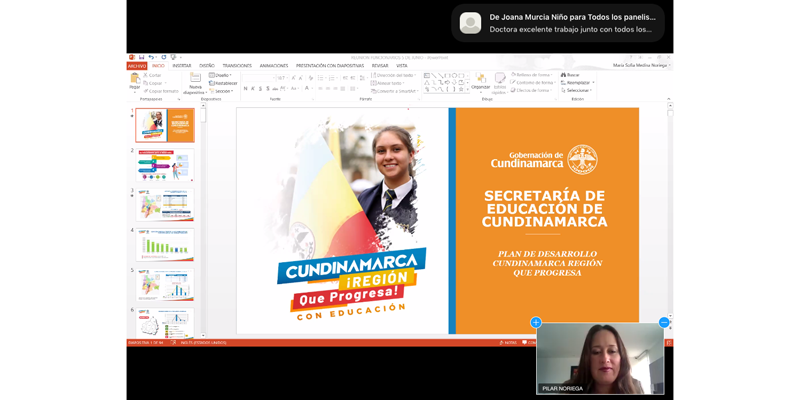
Task: Open PRESENTACIÓN CON DIAPOSITIVAS tab
Action: click(x=330, y=66)
